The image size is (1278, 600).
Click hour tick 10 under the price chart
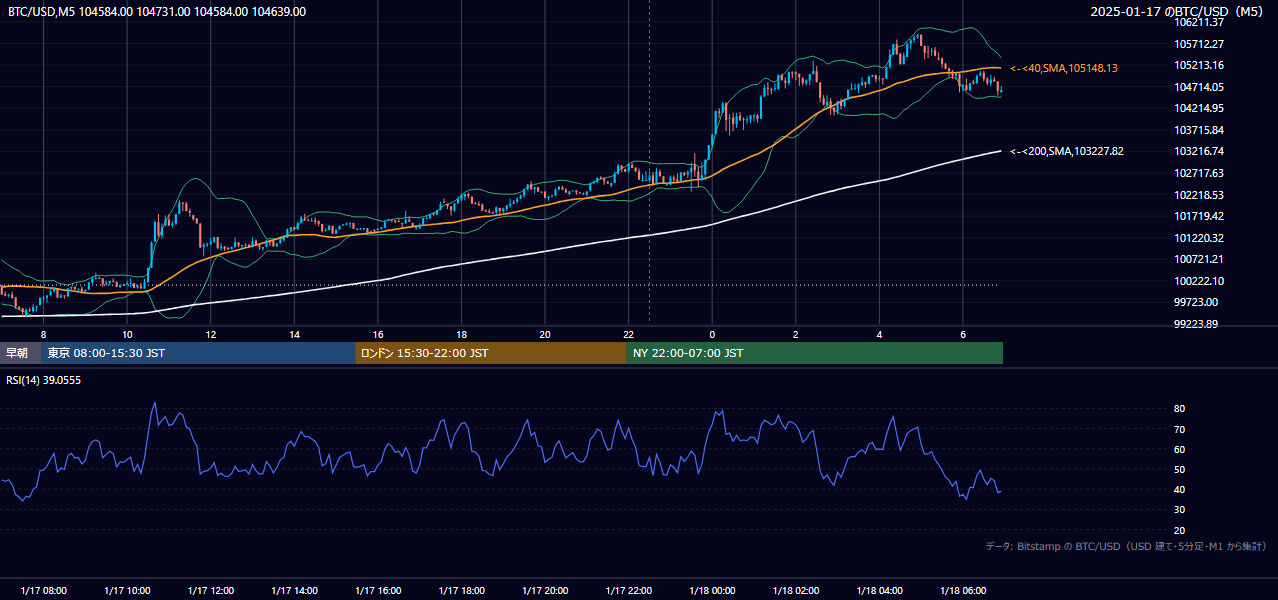pos(127,334)
